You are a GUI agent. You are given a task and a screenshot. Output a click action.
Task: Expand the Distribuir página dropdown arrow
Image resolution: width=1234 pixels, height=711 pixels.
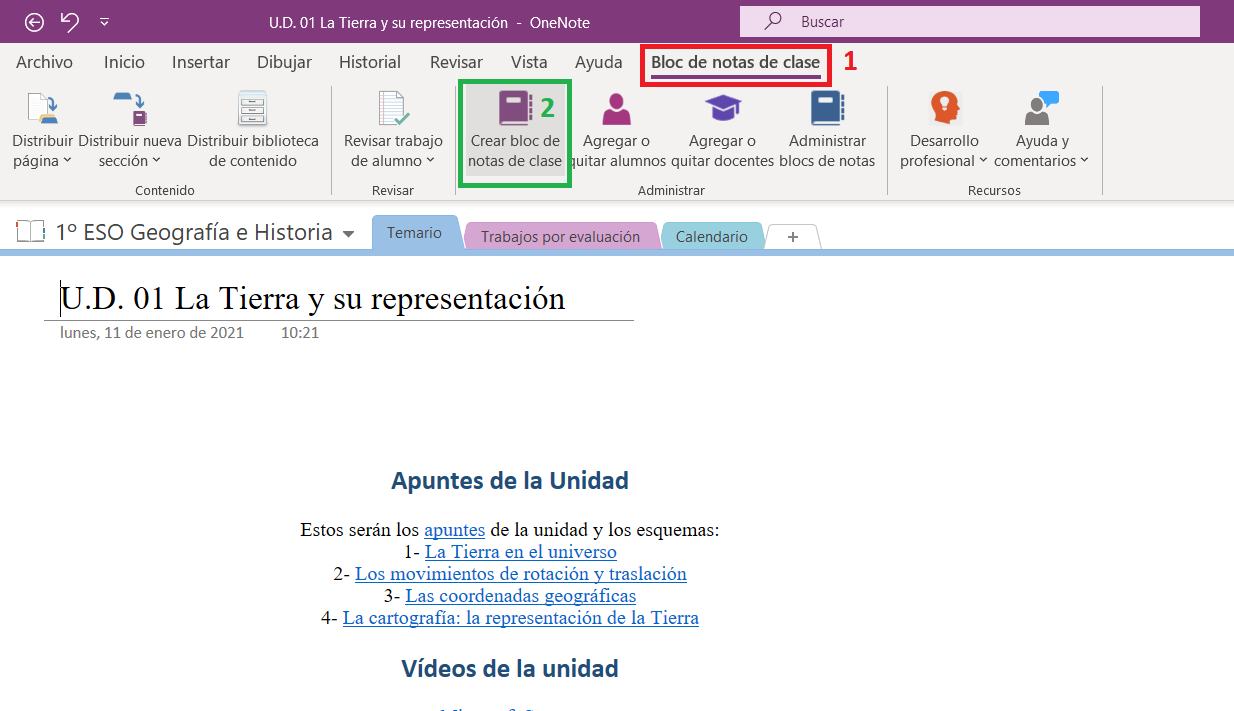pyautogui.click(x=68, y=161)
